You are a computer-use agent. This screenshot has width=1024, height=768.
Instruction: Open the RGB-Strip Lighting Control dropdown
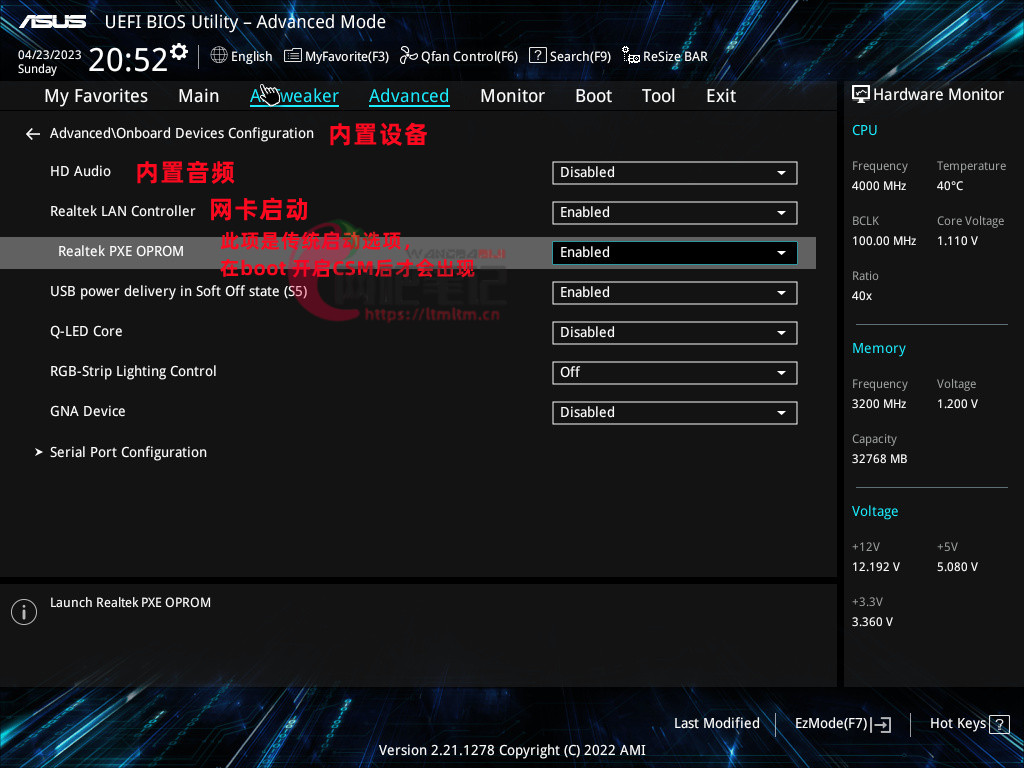(x=675, y=372)
